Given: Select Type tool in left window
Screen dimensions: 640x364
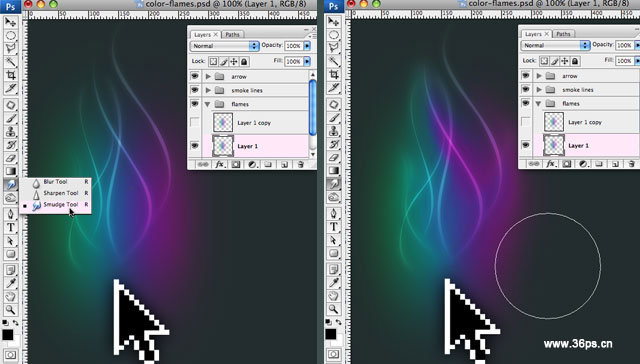Looking at the screenshot, I should (x=11, y=227).
